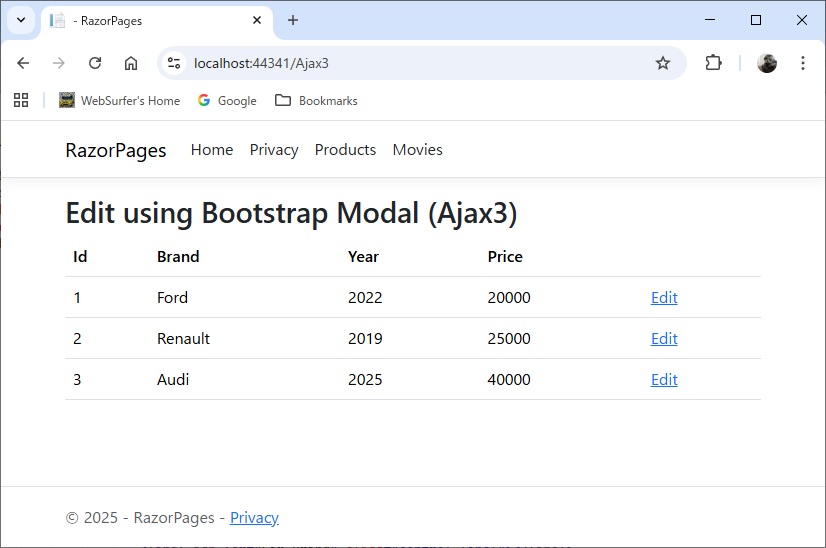Open the apps grid in bookmarks bar
This screenshot has height=548, width=826.
21,100
